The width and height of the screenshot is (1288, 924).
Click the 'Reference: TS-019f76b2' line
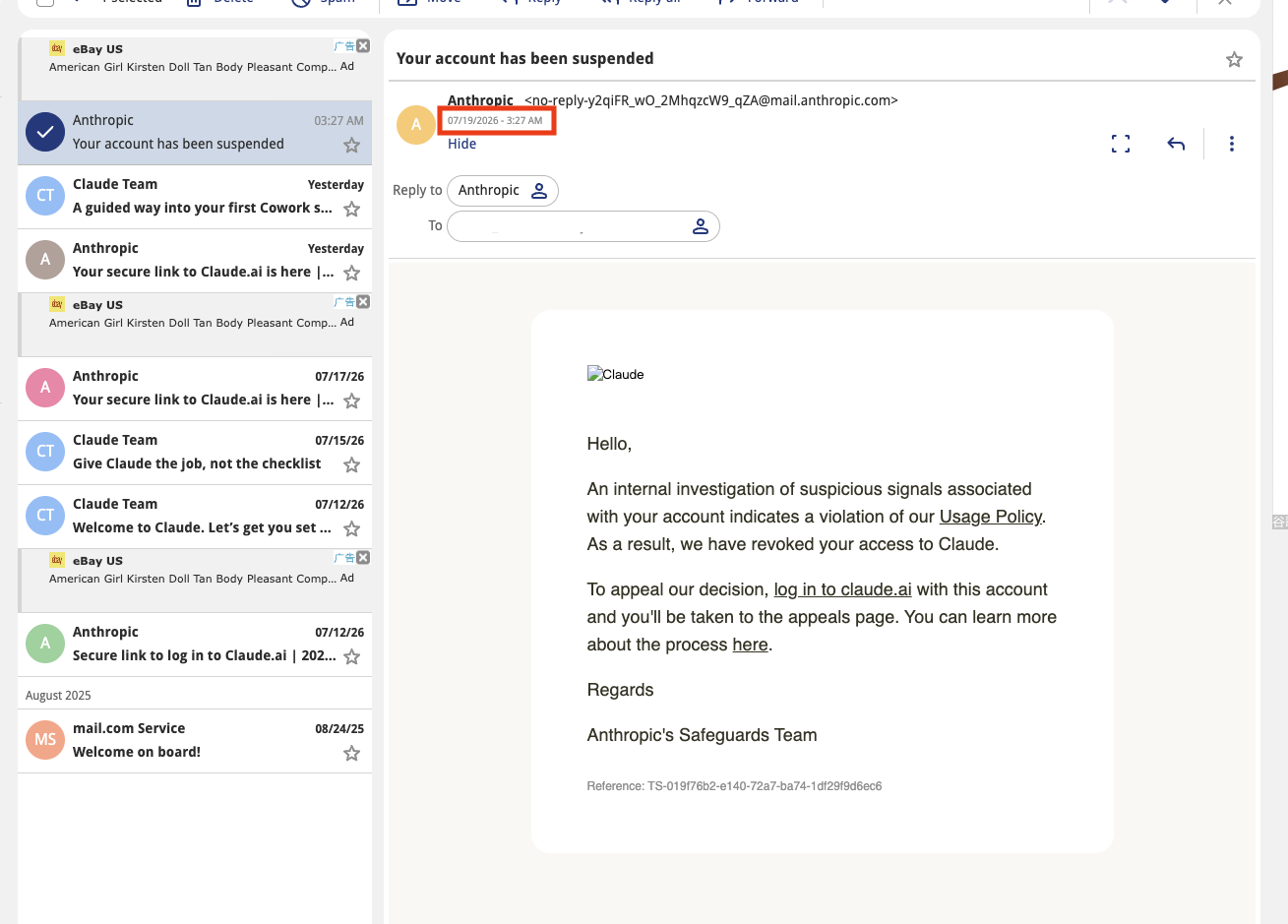tap(734, 786)
